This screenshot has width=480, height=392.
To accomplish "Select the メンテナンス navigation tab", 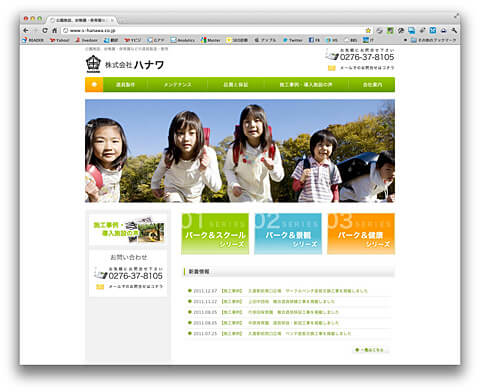I will tap(178, 85).
